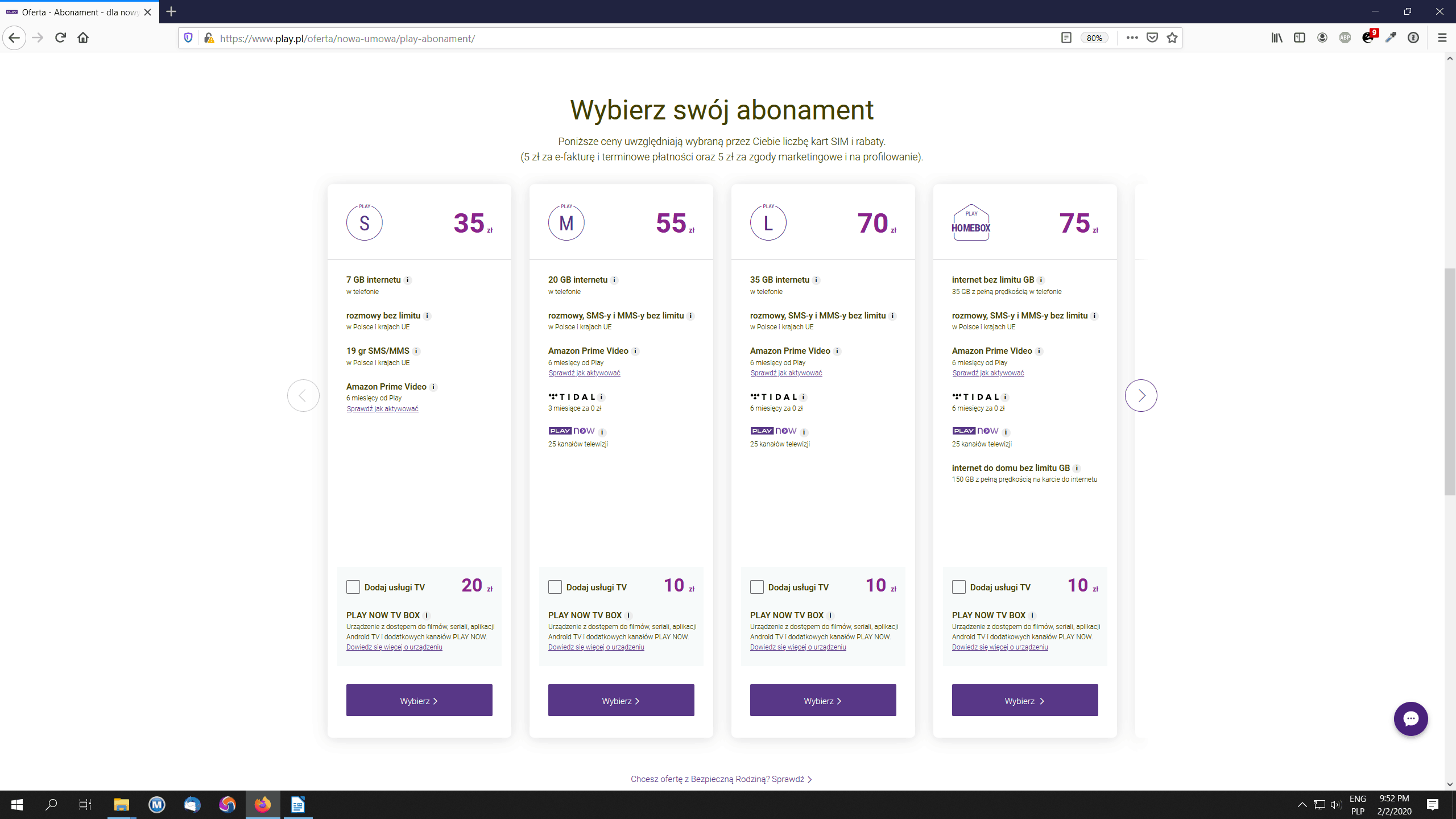Screen dimensions: 1456x819
Task: Check Dodaj usługi TV for Play L
Action: coord(757,587)
